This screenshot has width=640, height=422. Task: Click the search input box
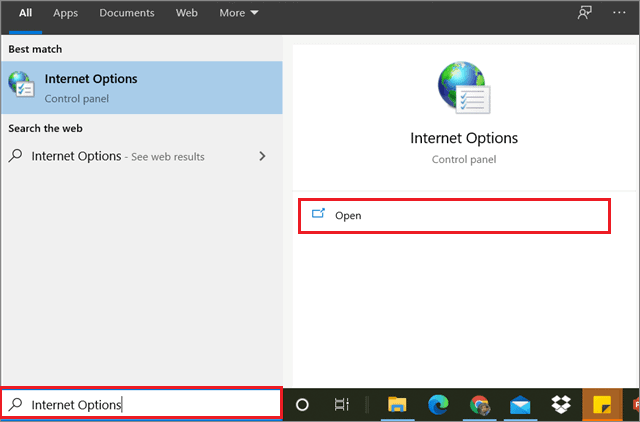click(x=141, y=404)
